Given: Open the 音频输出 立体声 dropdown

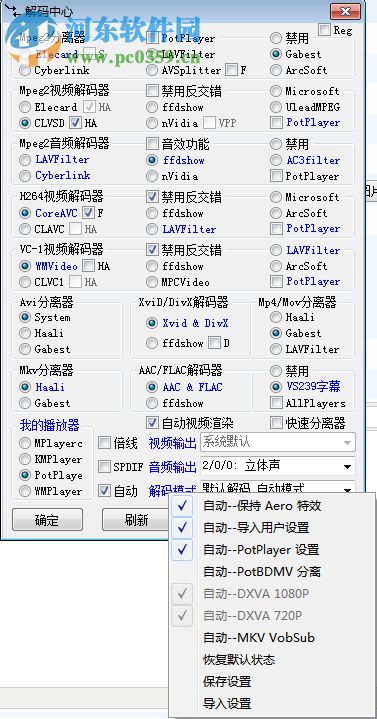Looking at the screenshot, I should [x=278, y=466].
